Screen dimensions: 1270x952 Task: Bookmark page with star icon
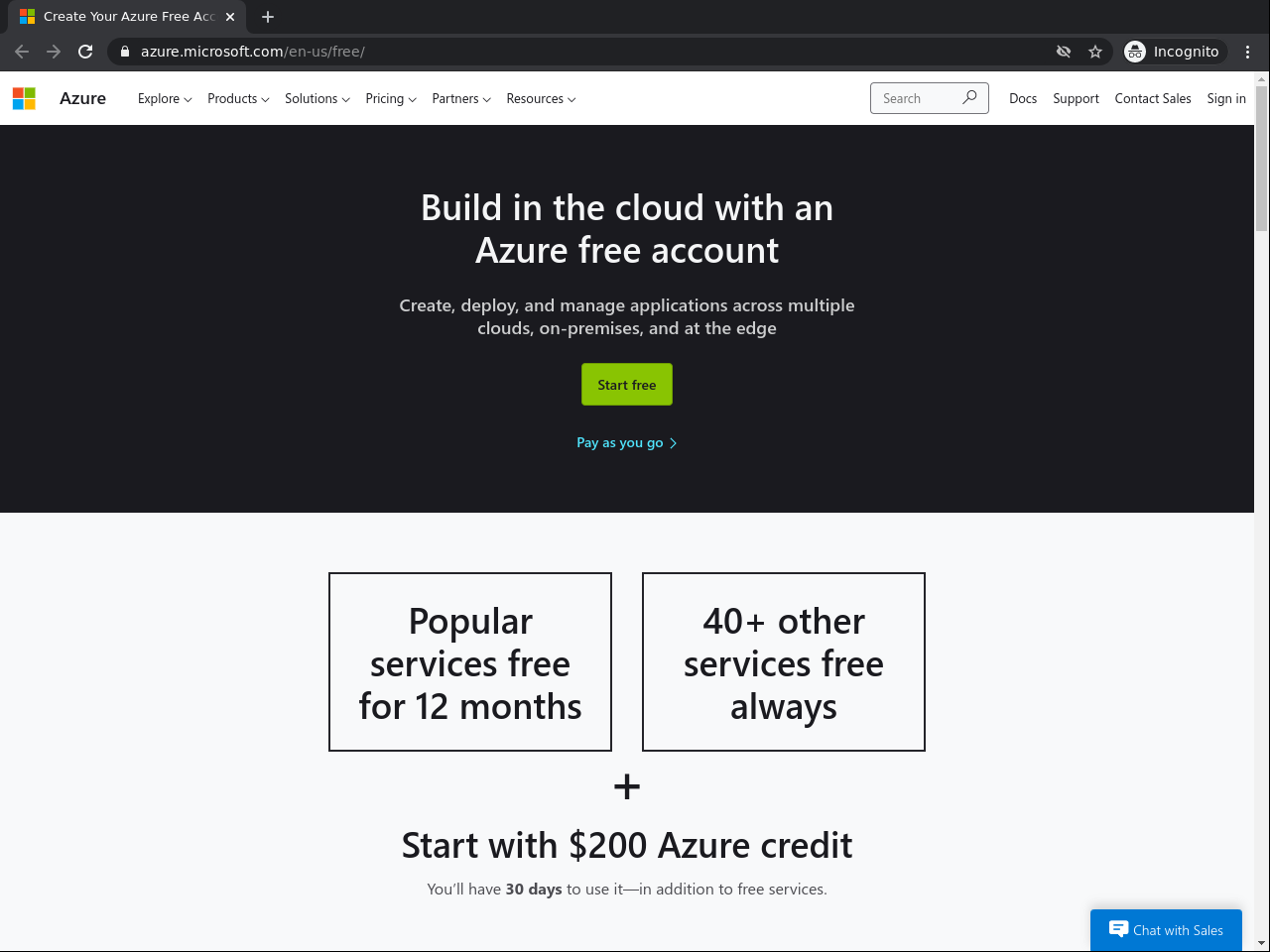[1095, 52]
